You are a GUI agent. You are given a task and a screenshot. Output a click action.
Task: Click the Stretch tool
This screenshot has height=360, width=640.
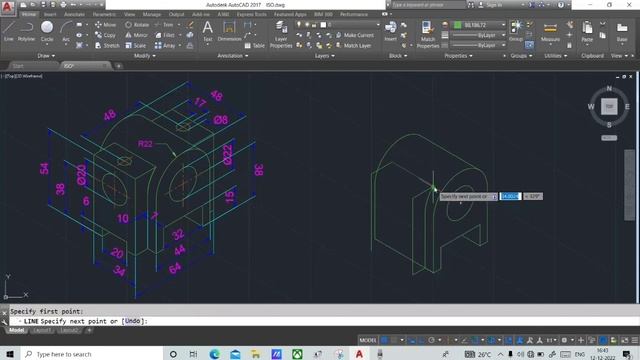107,46
